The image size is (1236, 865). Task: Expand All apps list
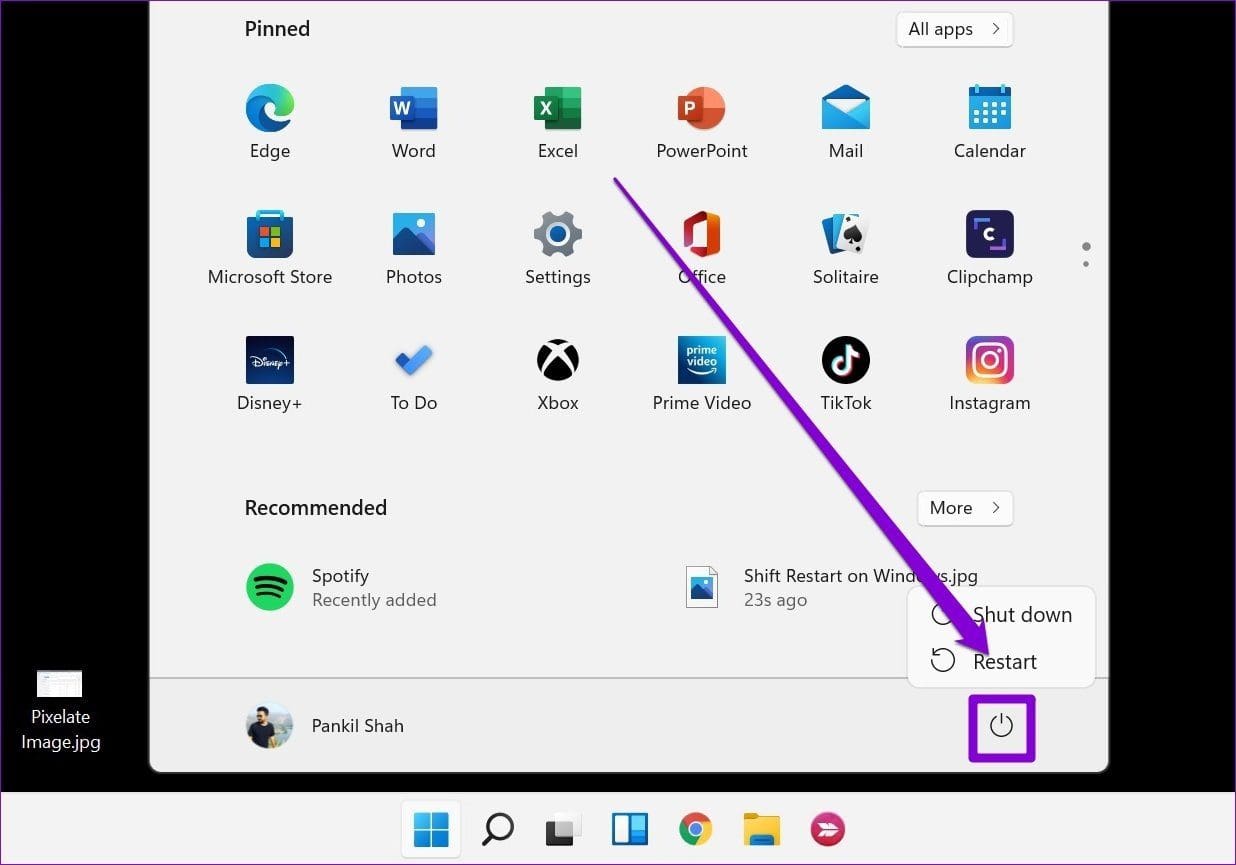coord(953,29)
